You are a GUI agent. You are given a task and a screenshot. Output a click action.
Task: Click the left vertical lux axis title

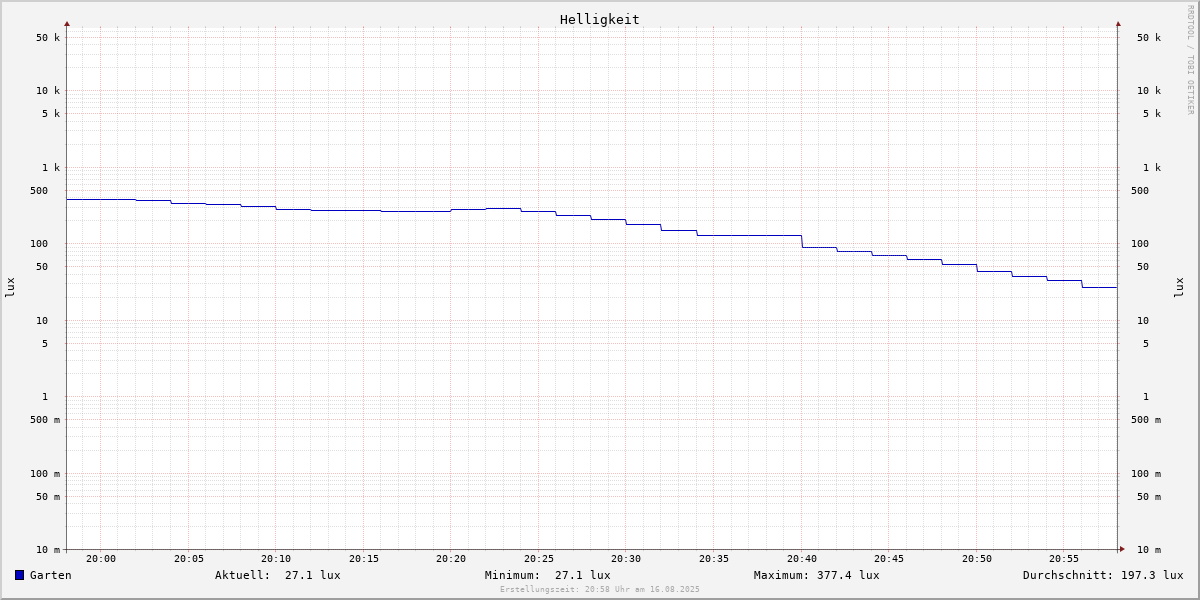(x=10, y=288)
